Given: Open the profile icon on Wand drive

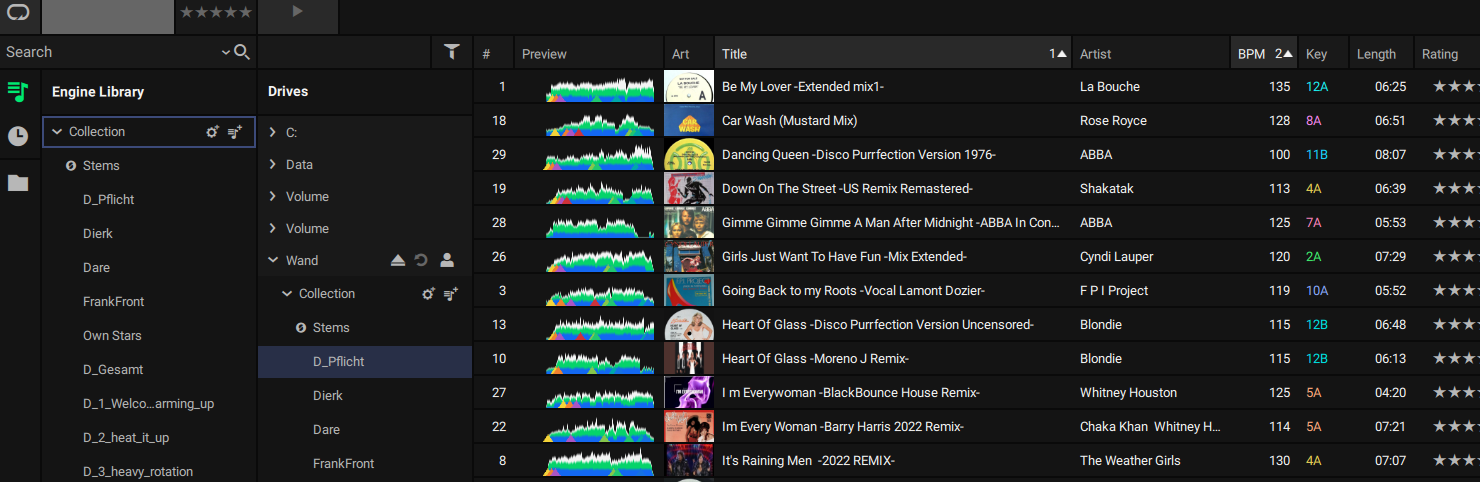Looking at the screenshot, I should [x=447, y=260].
